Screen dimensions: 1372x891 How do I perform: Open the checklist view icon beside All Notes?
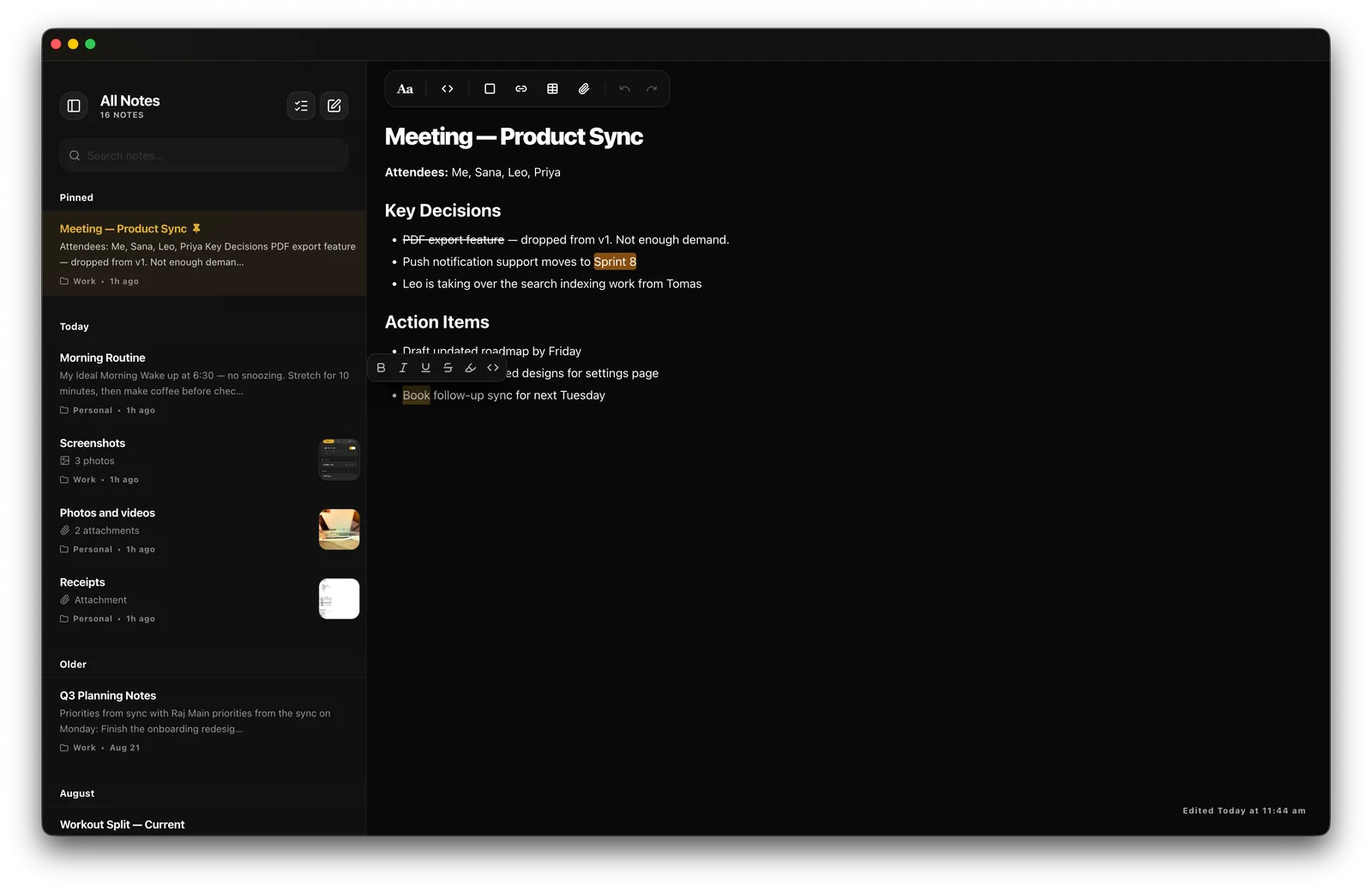point(301,105)
